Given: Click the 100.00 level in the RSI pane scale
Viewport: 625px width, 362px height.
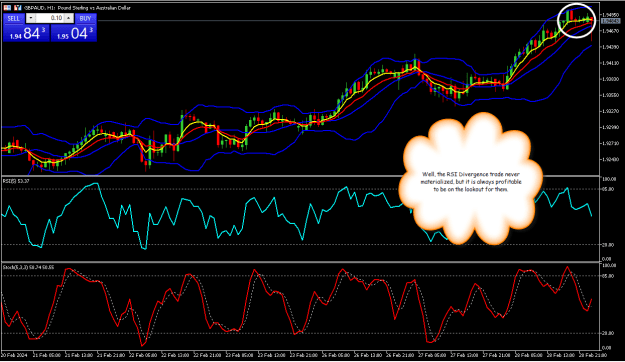Looking at the screenshot, I should (x=610, y=179).
